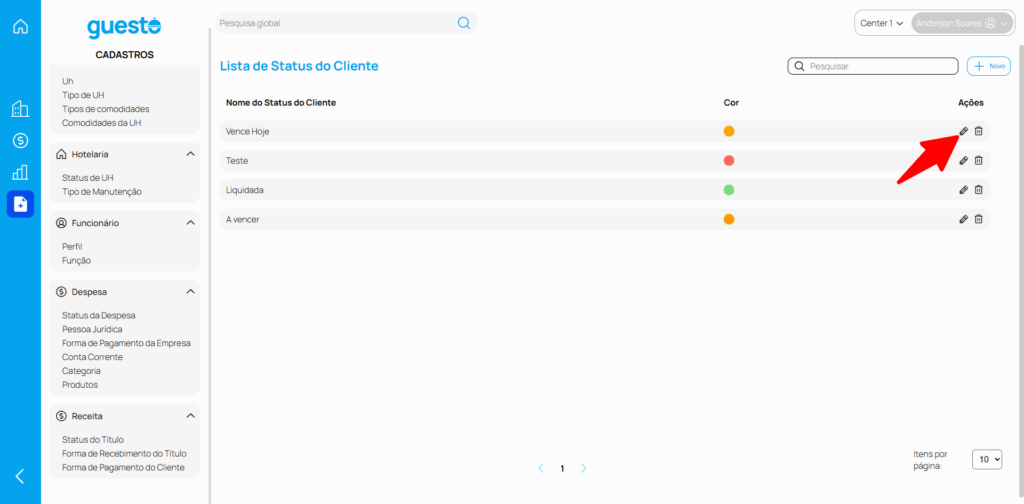Edit the Liquidada status with pencil icon

pyautogui.click(x=963, y=190)
